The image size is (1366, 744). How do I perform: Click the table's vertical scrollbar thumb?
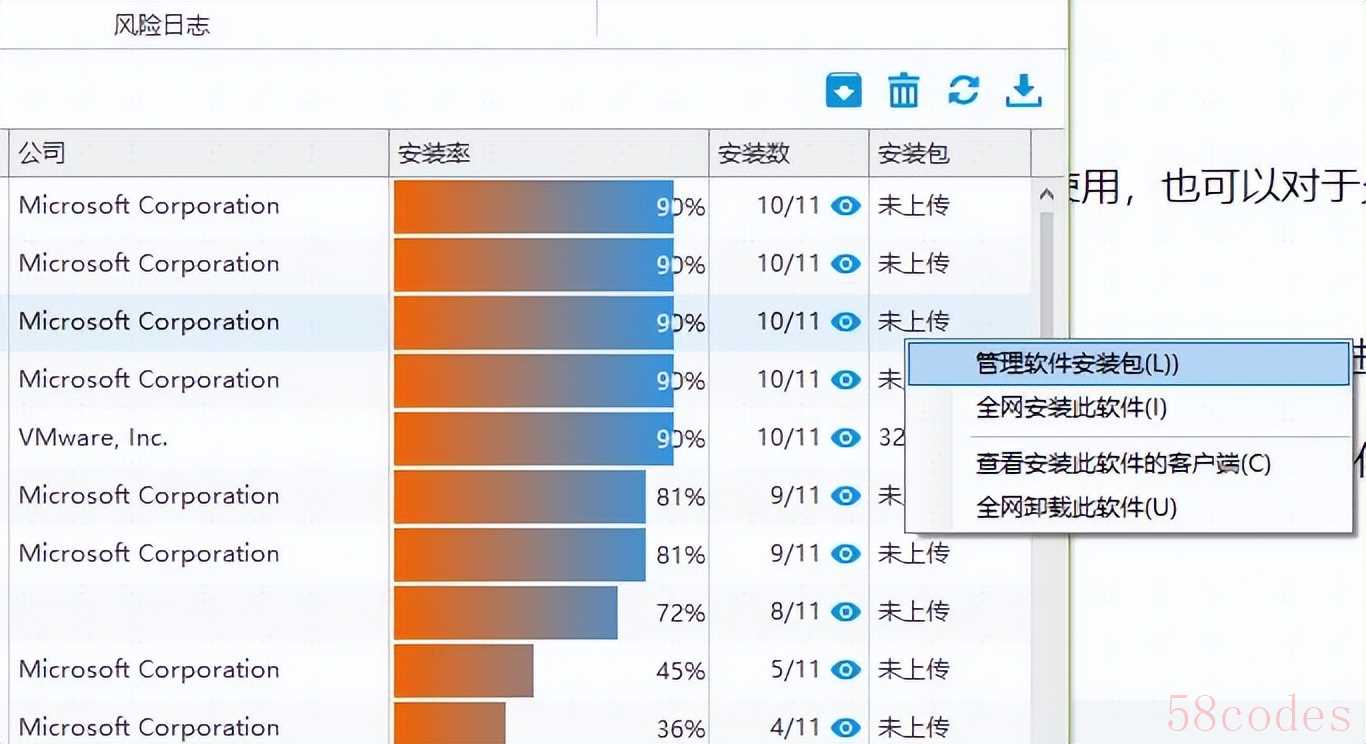tap(1047, 275)
